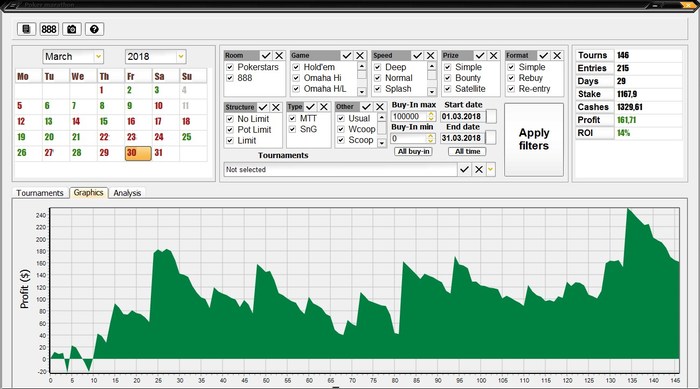Select all Format filters with the tick icon
Image resolution: width=700 pixels, height=389 pixels.
544,55
